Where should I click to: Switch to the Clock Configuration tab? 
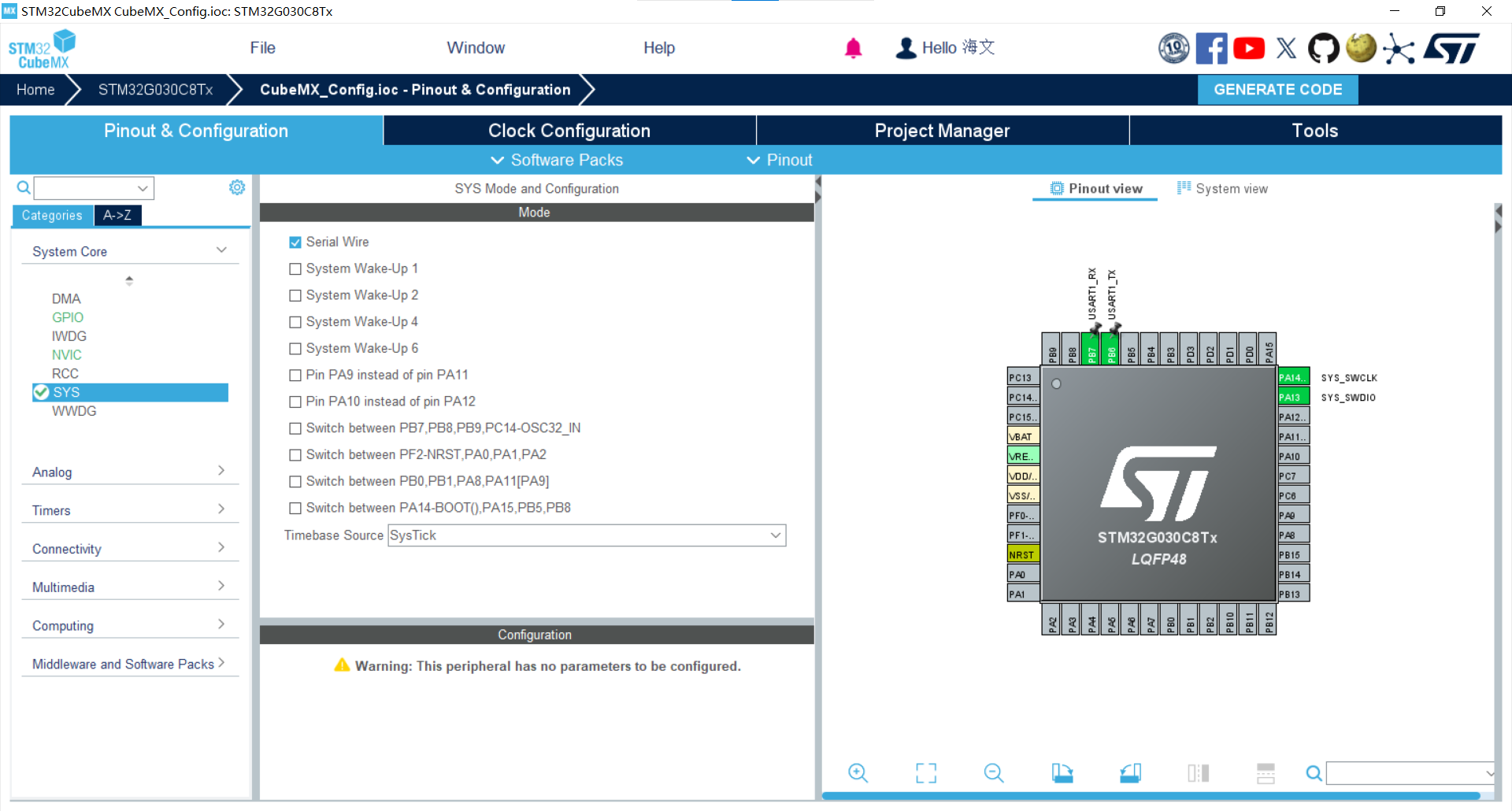click(x=569, y=131)
